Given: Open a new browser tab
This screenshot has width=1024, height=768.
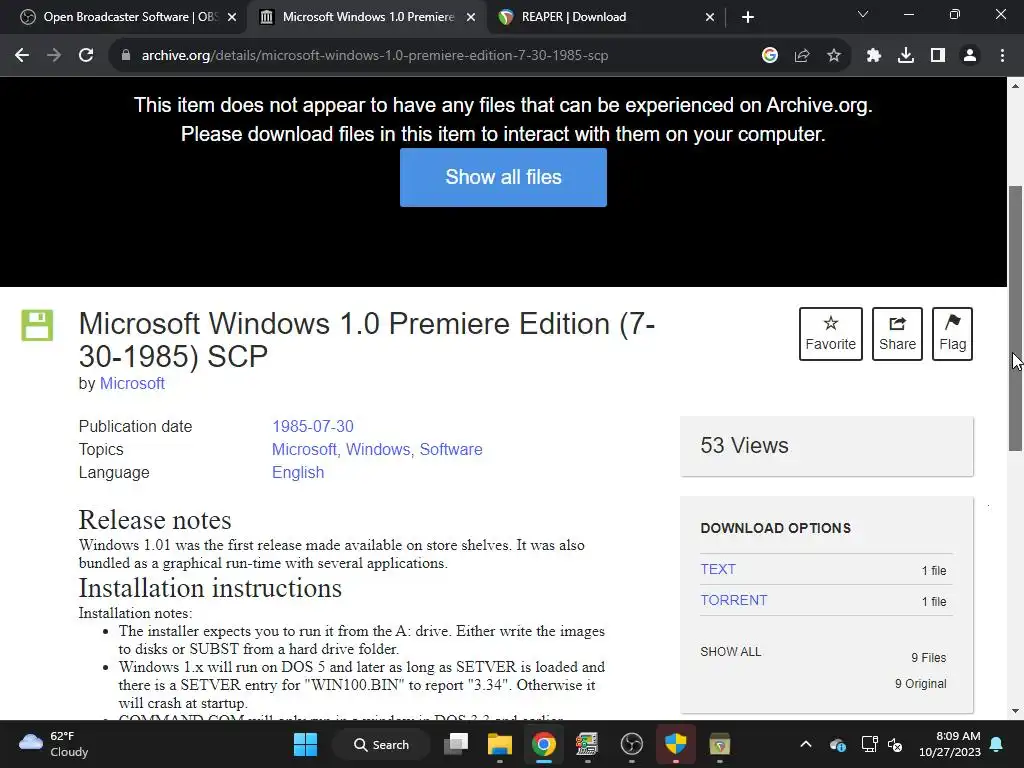Looking at the screenshot, I should coord(748,17).
